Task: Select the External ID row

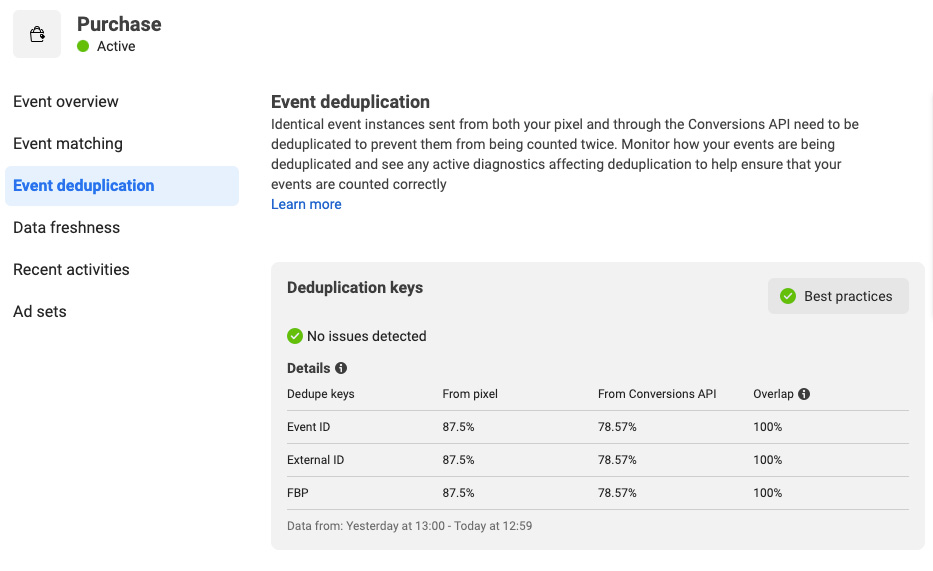Action: tap(597, 460)
